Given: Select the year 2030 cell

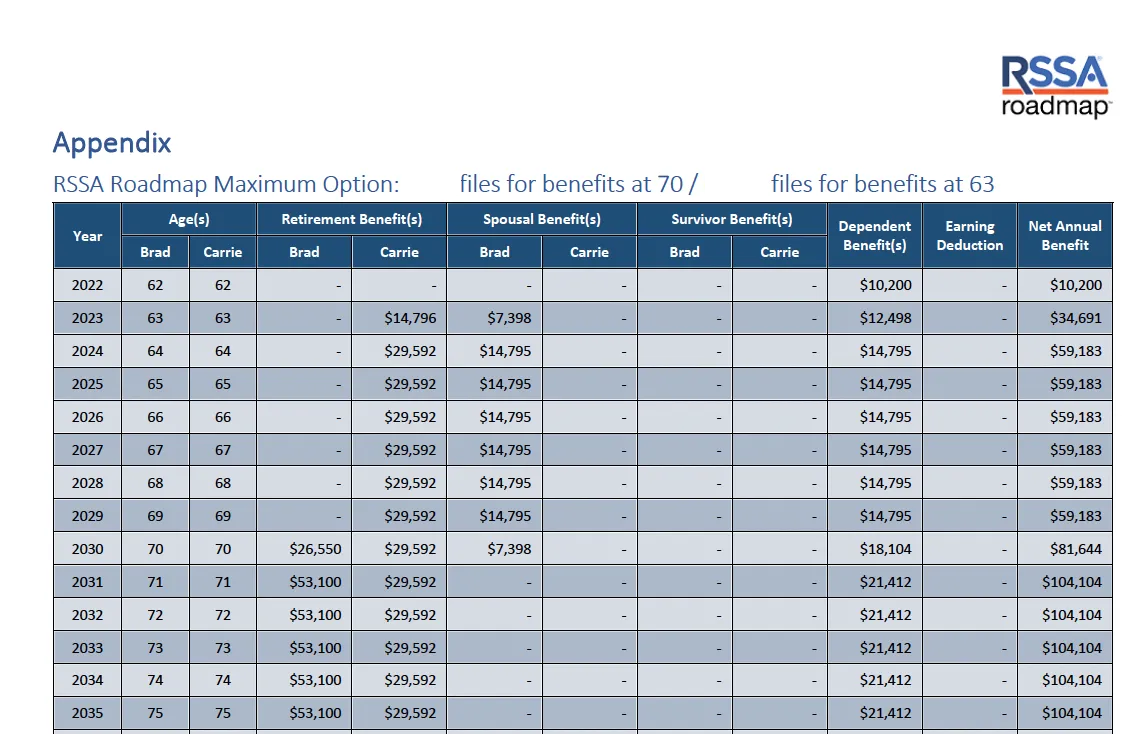Looking at the screenshot, I should point(87,549).
